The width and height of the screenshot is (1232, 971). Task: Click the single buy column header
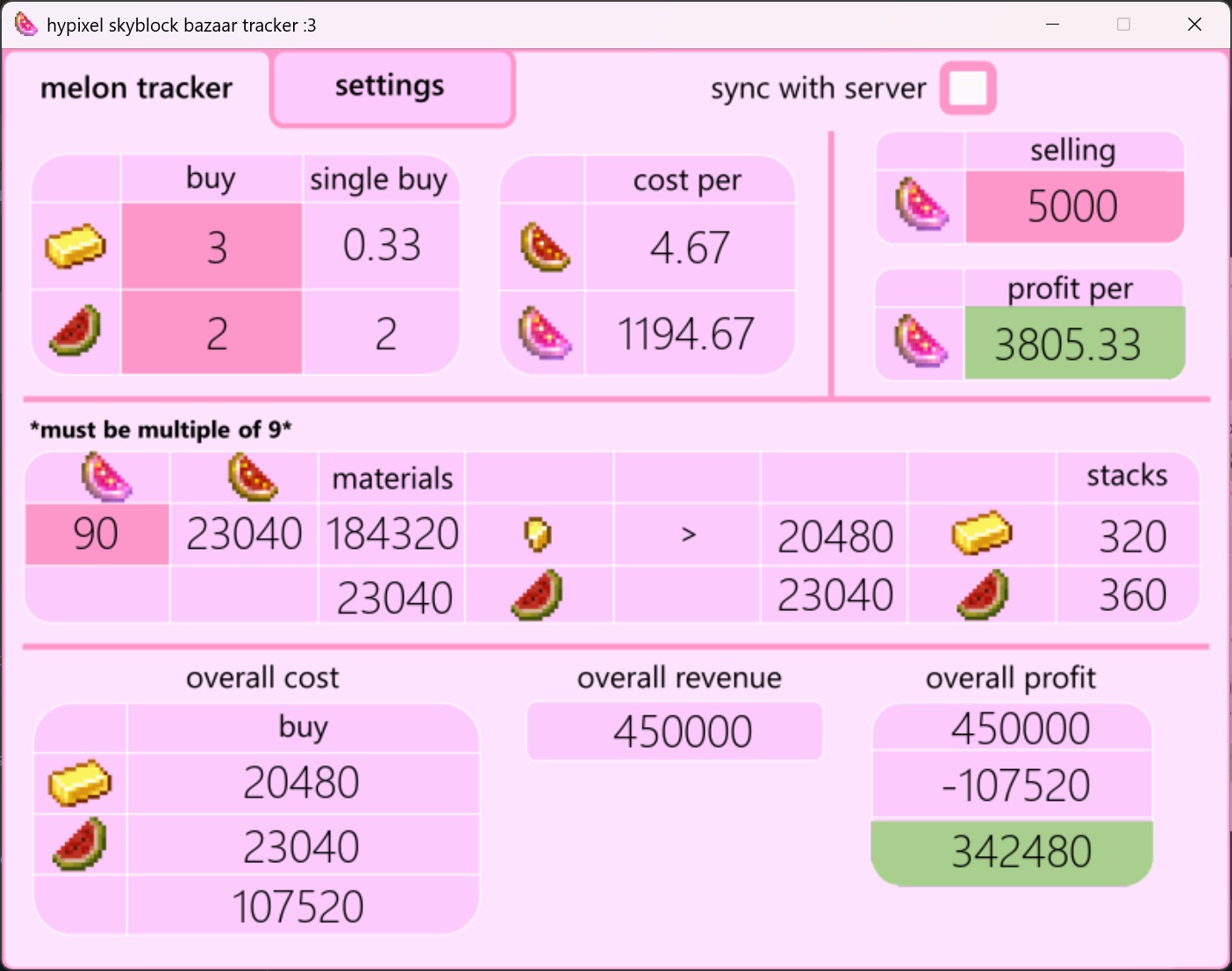pyautogui.click(x=379, y=179)
